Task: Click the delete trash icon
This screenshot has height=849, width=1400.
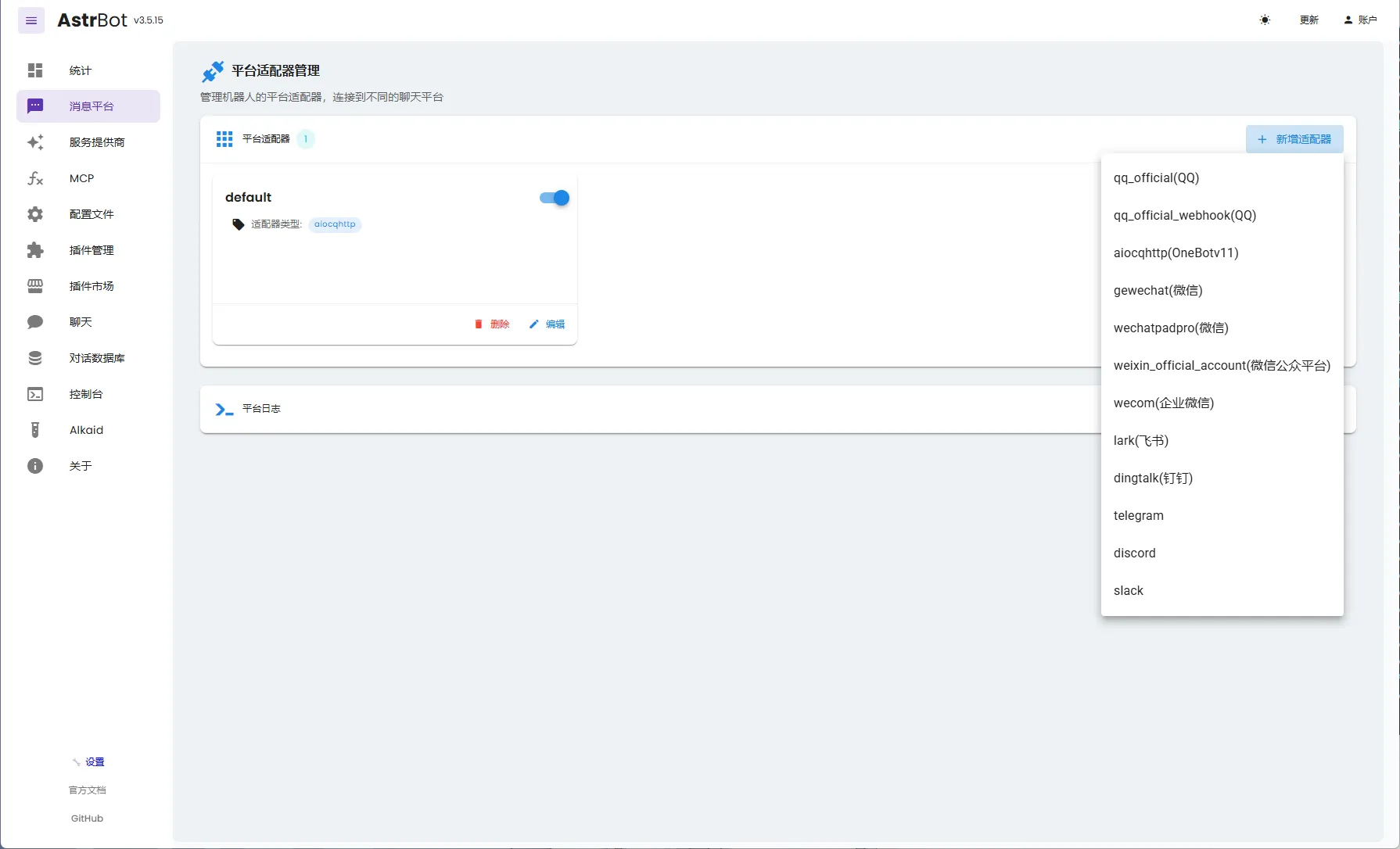Action: 479,324
